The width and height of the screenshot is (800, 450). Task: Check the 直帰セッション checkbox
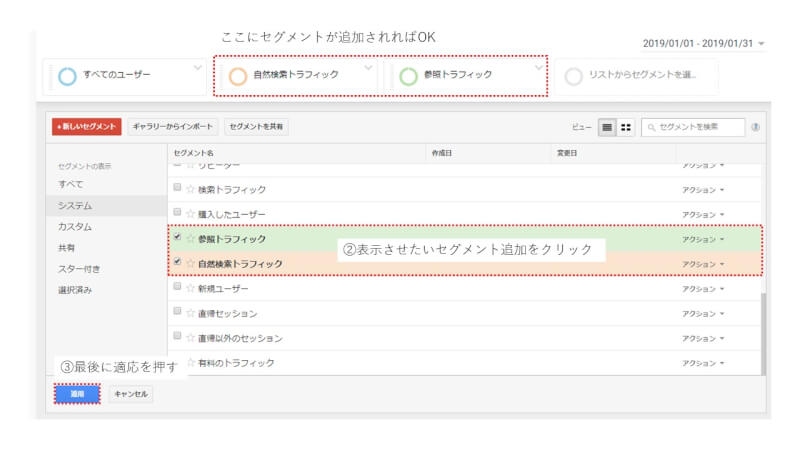coord(177,311)
